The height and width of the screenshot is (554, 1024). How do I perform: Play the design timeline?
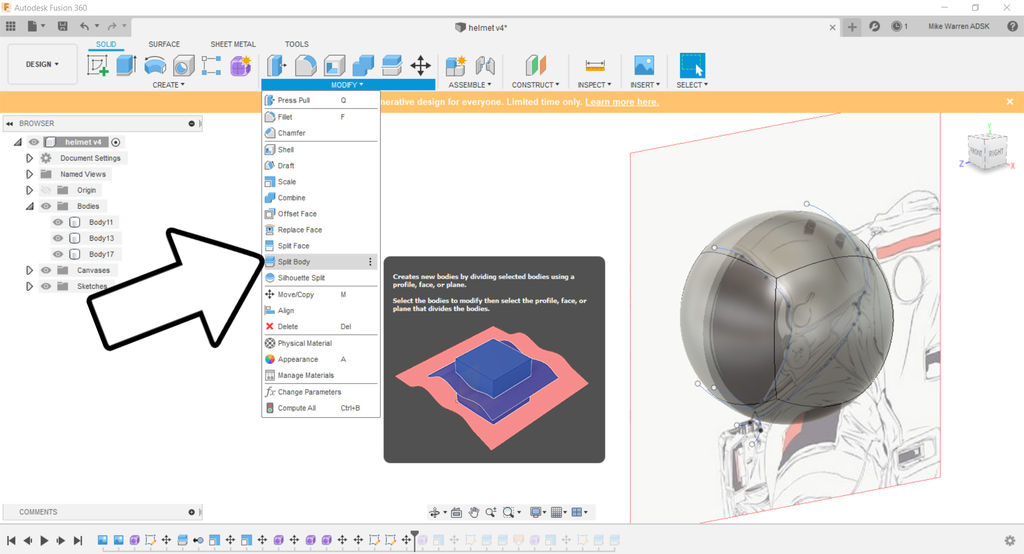(44, 540)
